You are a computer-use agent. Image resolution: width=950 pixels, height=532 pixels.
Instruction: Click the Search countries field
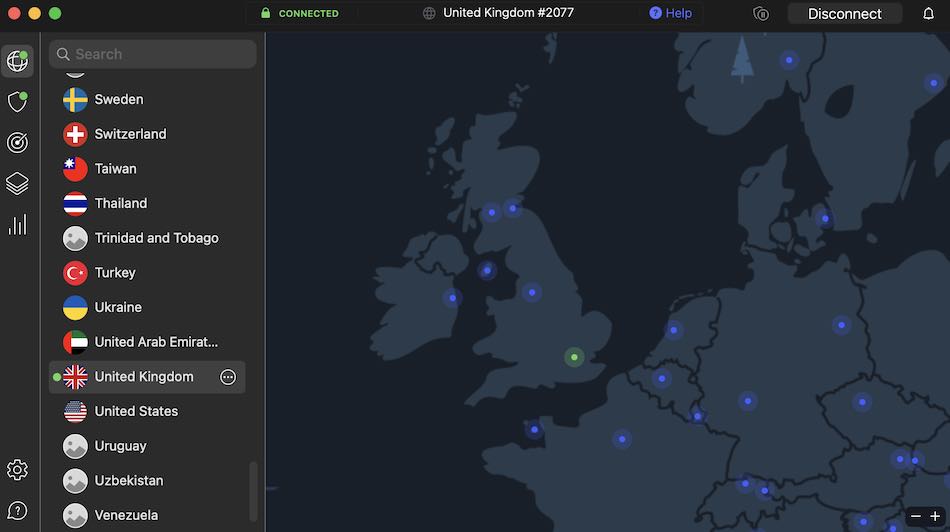[x=153, y=54]
